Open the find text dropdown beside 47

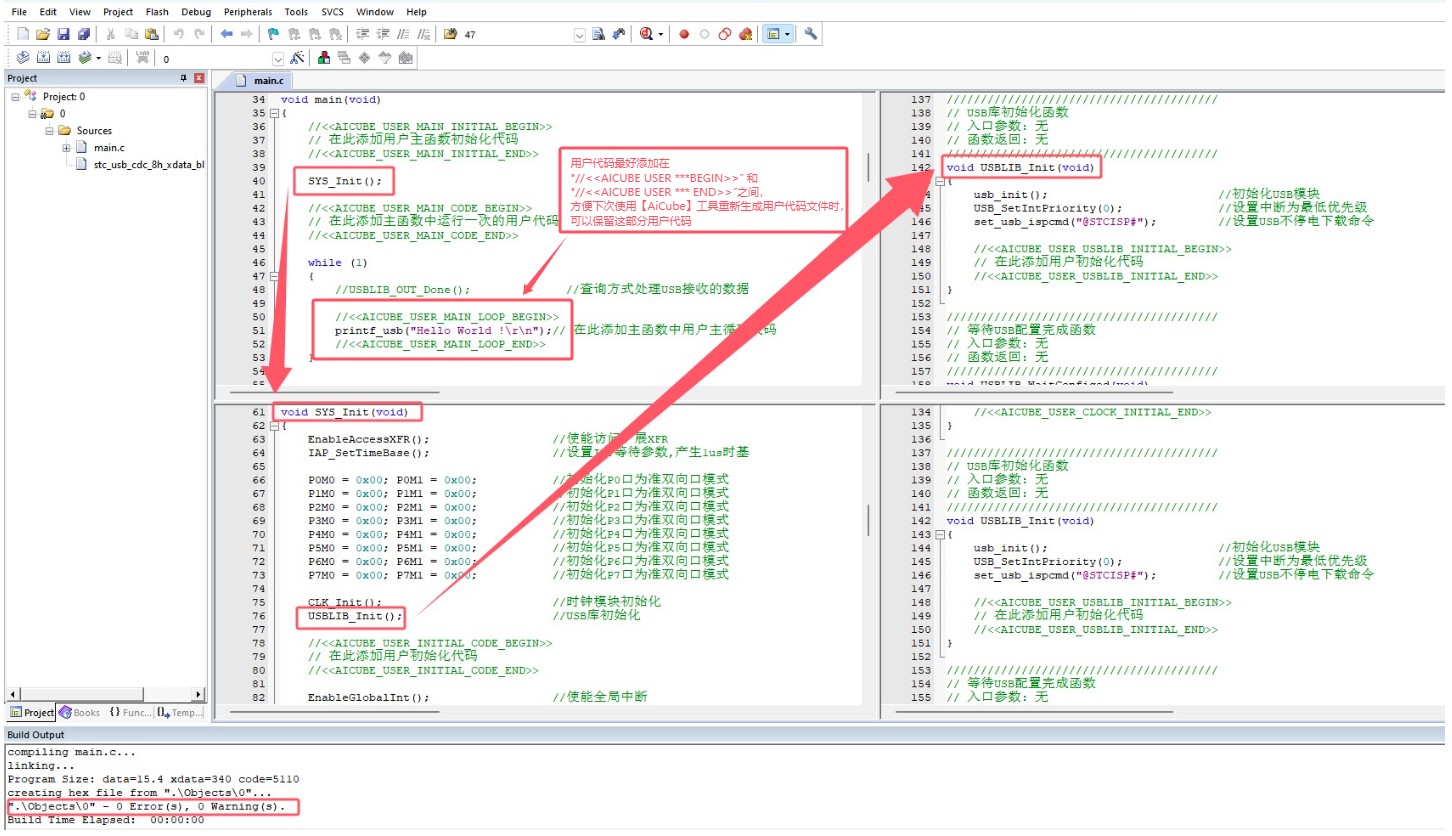click(x=580, y=33)
